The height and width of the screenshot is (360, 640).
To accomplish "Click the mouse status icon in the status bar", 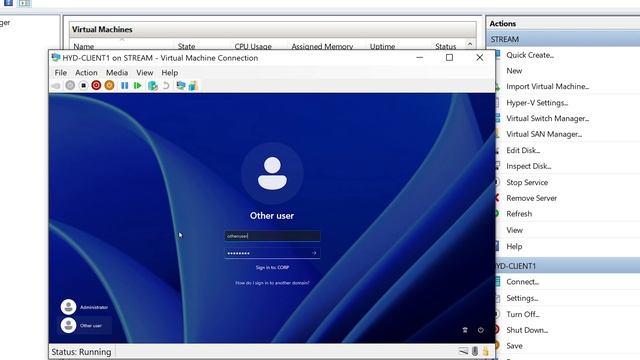I will tap(475, 351).
